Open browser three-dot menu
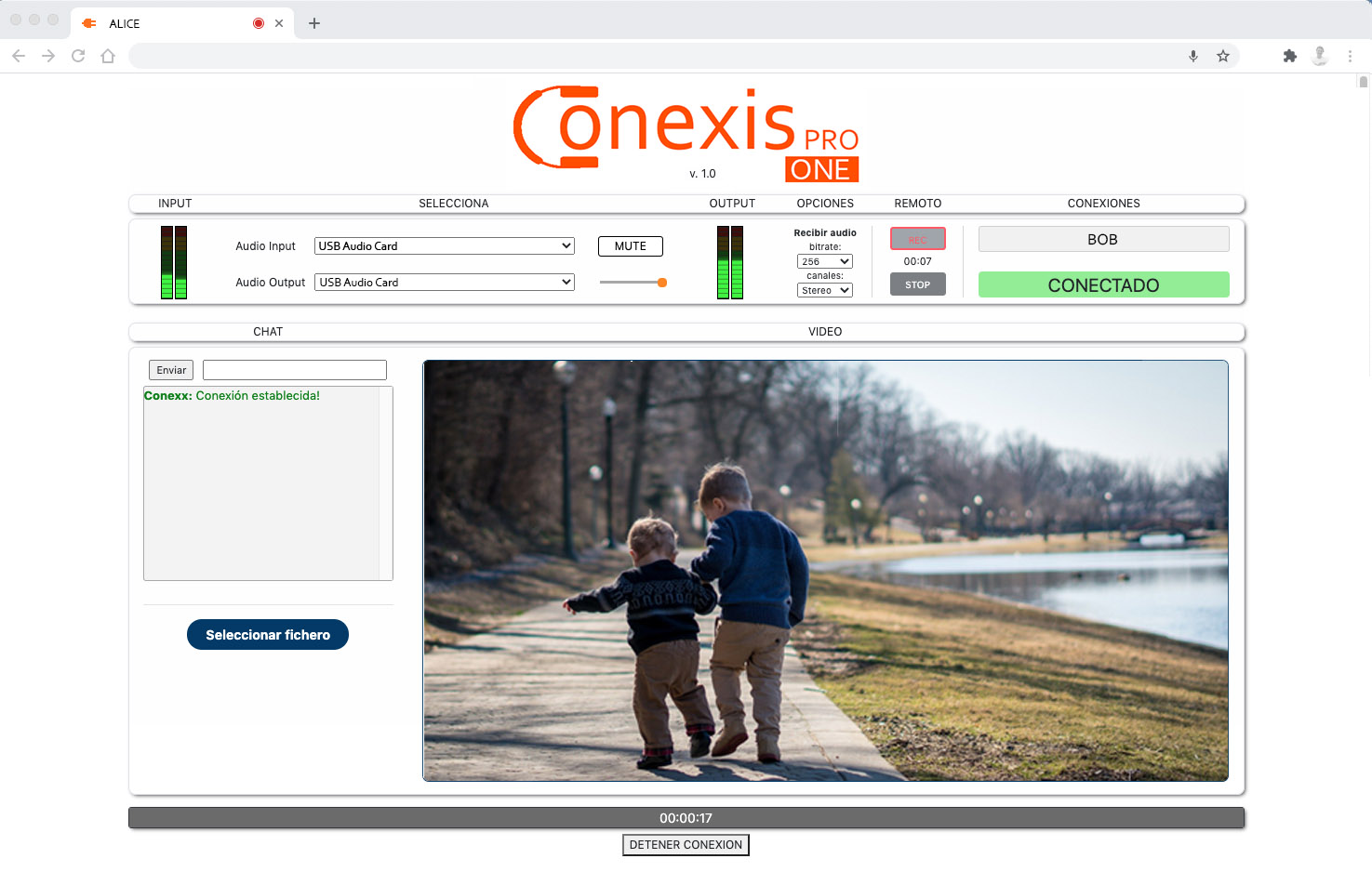 (x=1350, y=56)
